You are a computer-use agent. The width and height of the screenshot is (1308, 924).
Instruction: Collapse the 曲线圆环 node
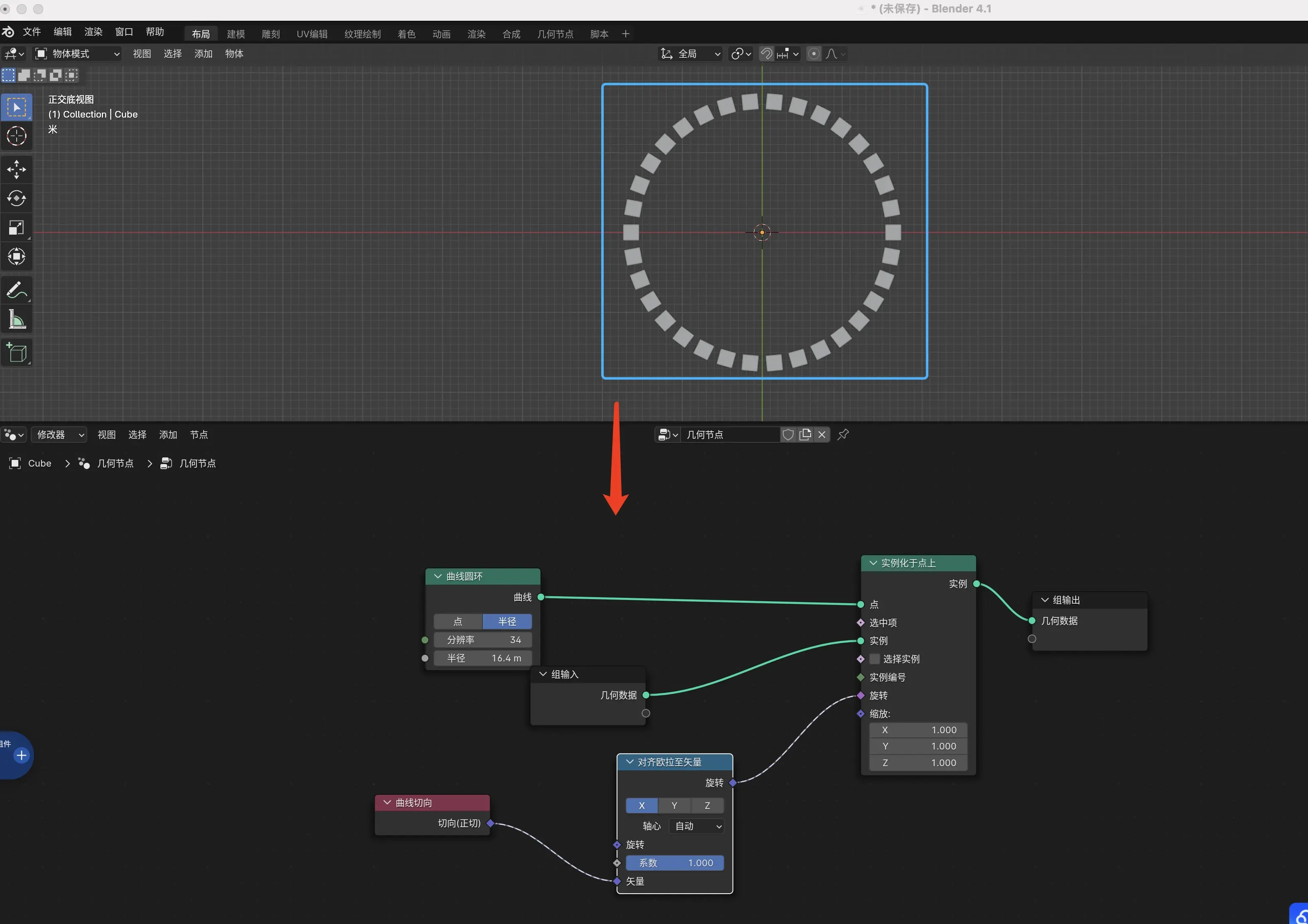438,577
